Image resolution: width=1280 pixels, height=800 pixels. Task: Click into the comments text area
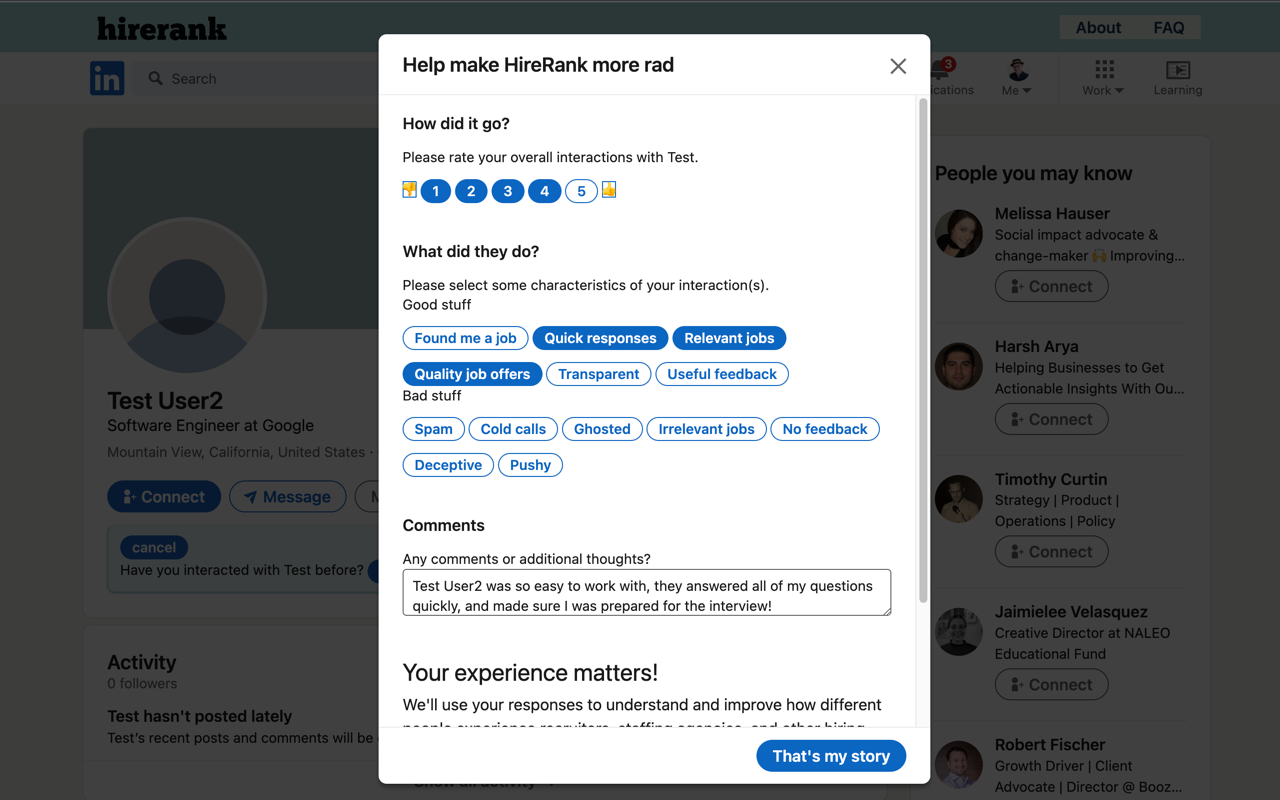click(647, 593)
